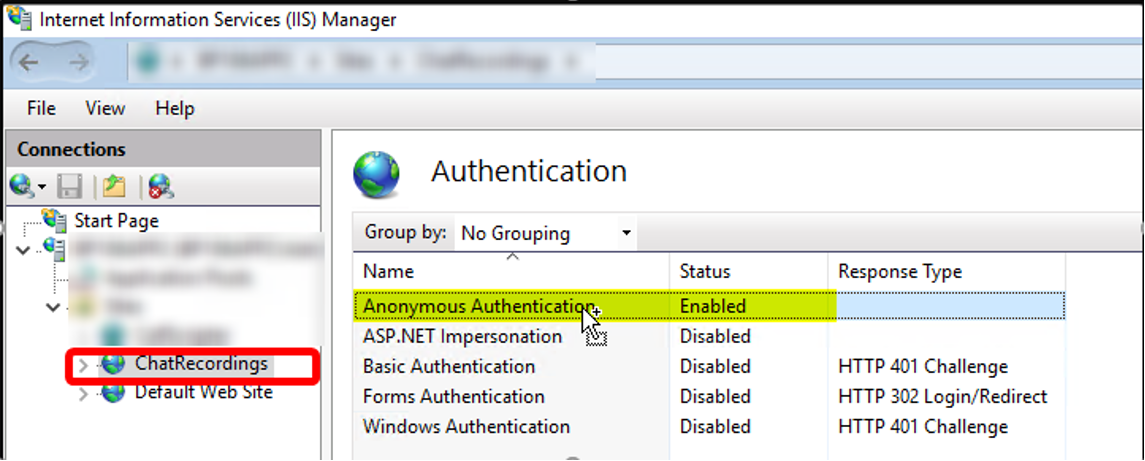Select Default Web Site in the tree

click(x=204, y=392)
